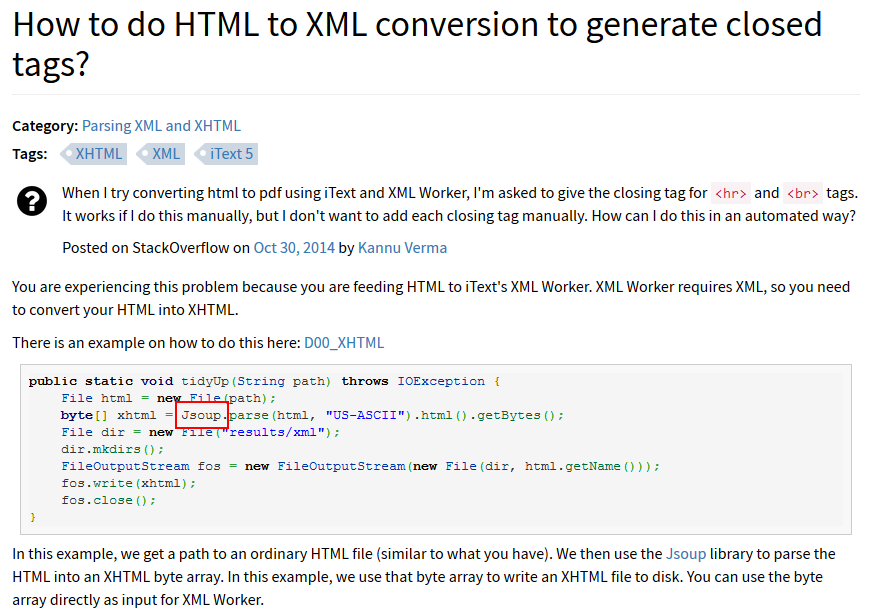
Task: Follow the Jsoup library link in paragraph
Action: pos(686,553)
